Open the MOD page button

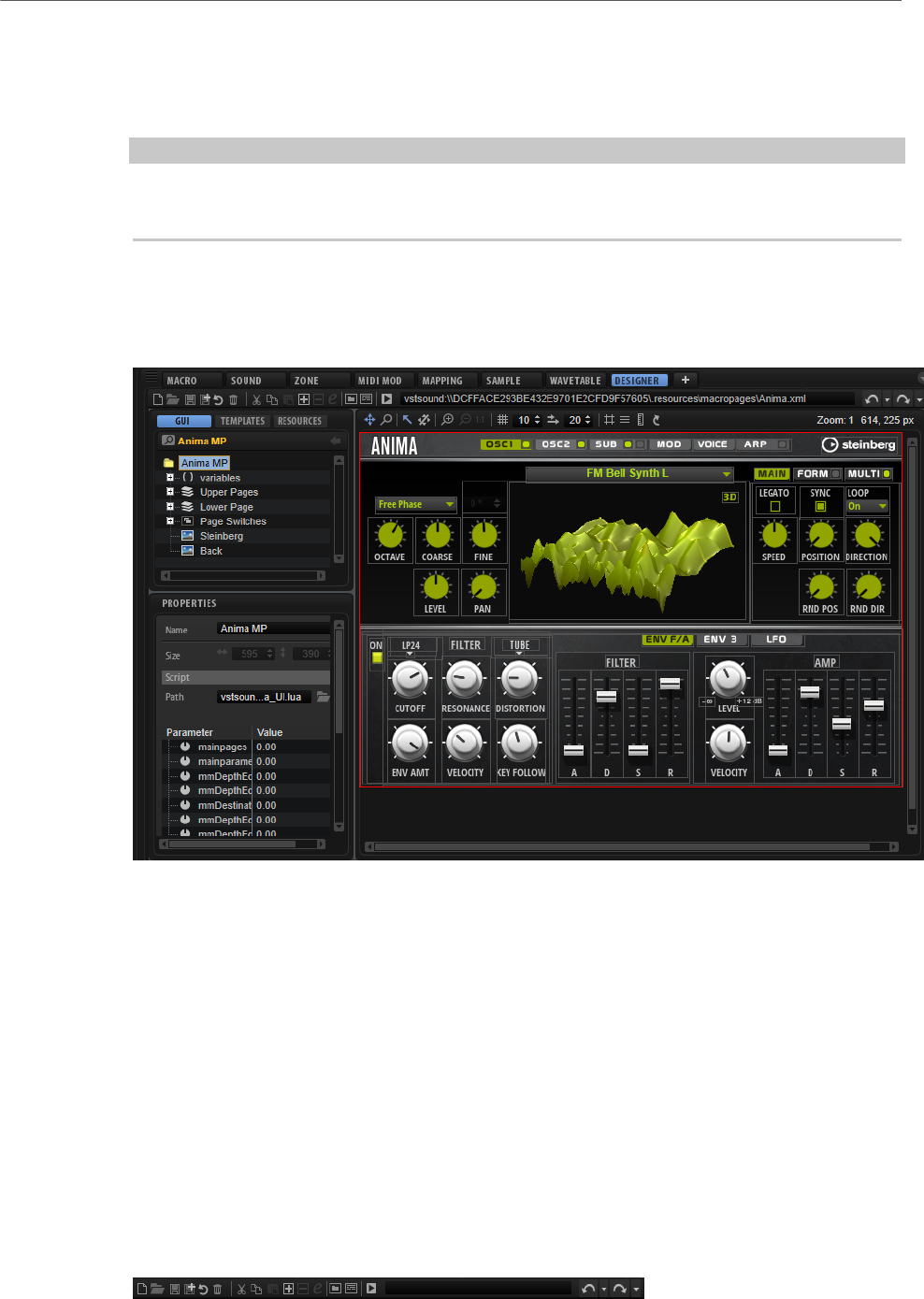point(669,444)
